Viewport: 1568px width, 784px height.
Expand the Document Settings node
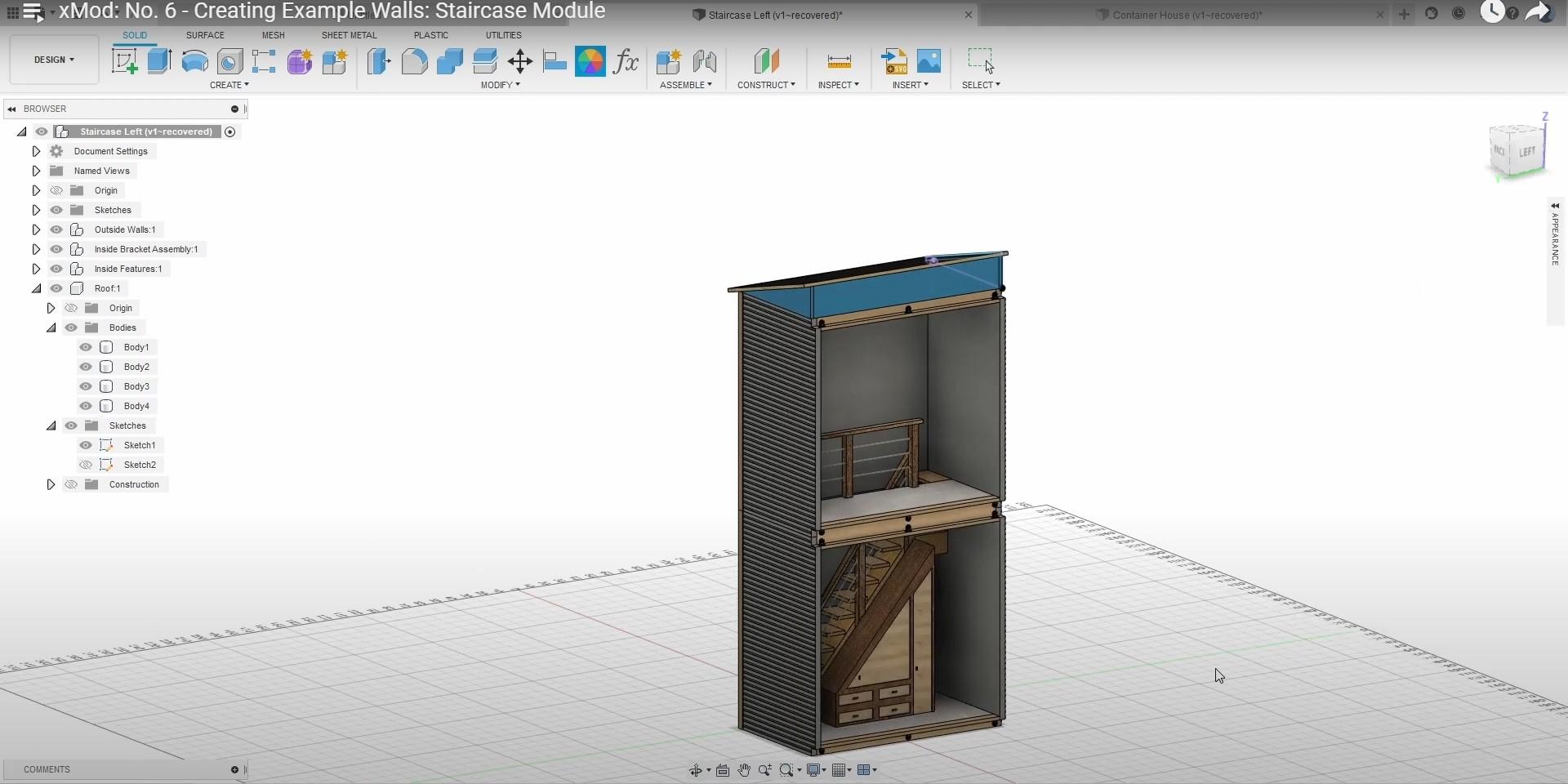point(36,151)
